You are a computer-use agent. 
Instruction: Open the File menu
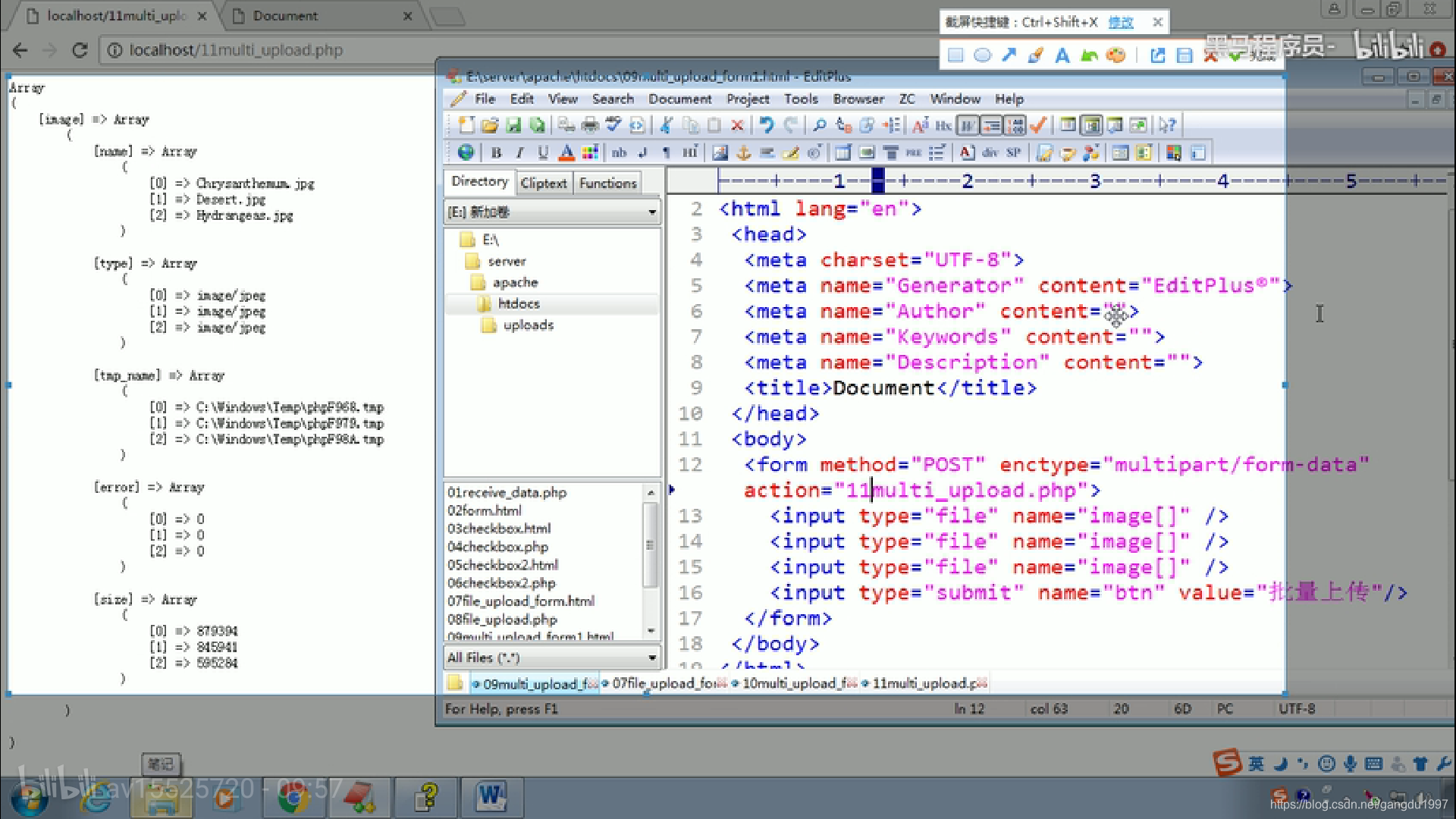pyautogui.click(x=485, y=99)
